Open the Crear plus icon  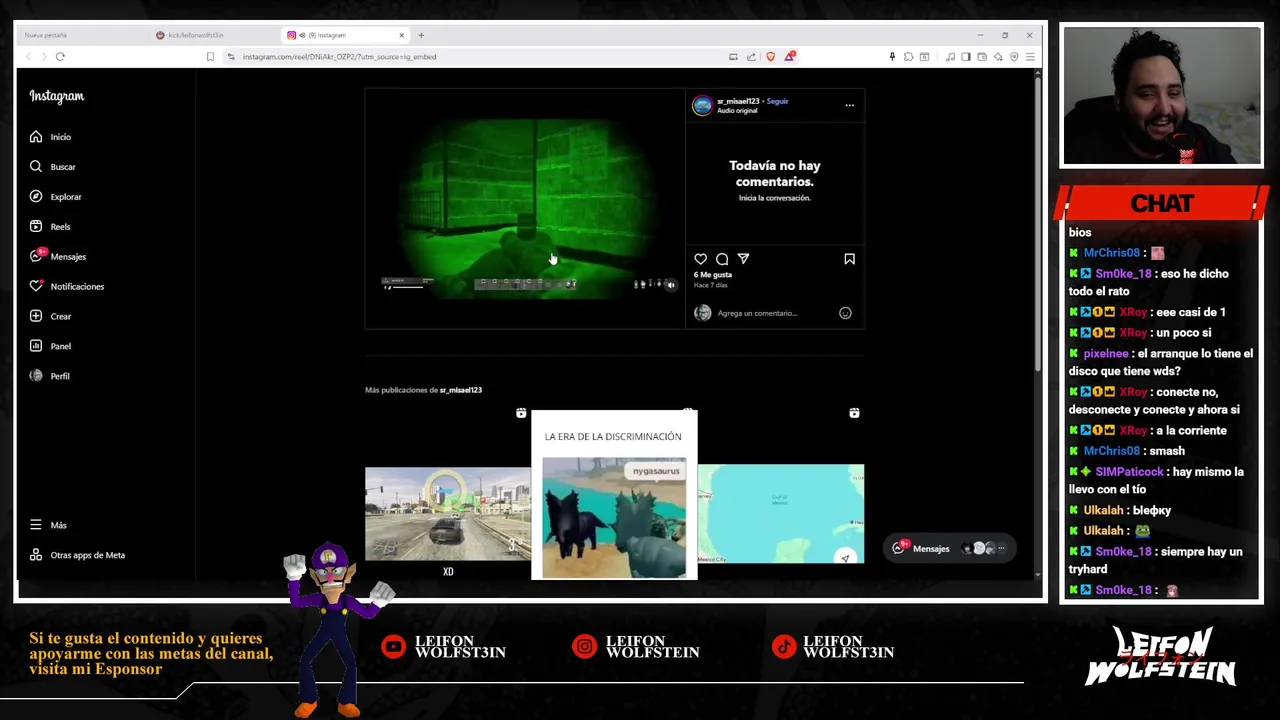(36, 316)
